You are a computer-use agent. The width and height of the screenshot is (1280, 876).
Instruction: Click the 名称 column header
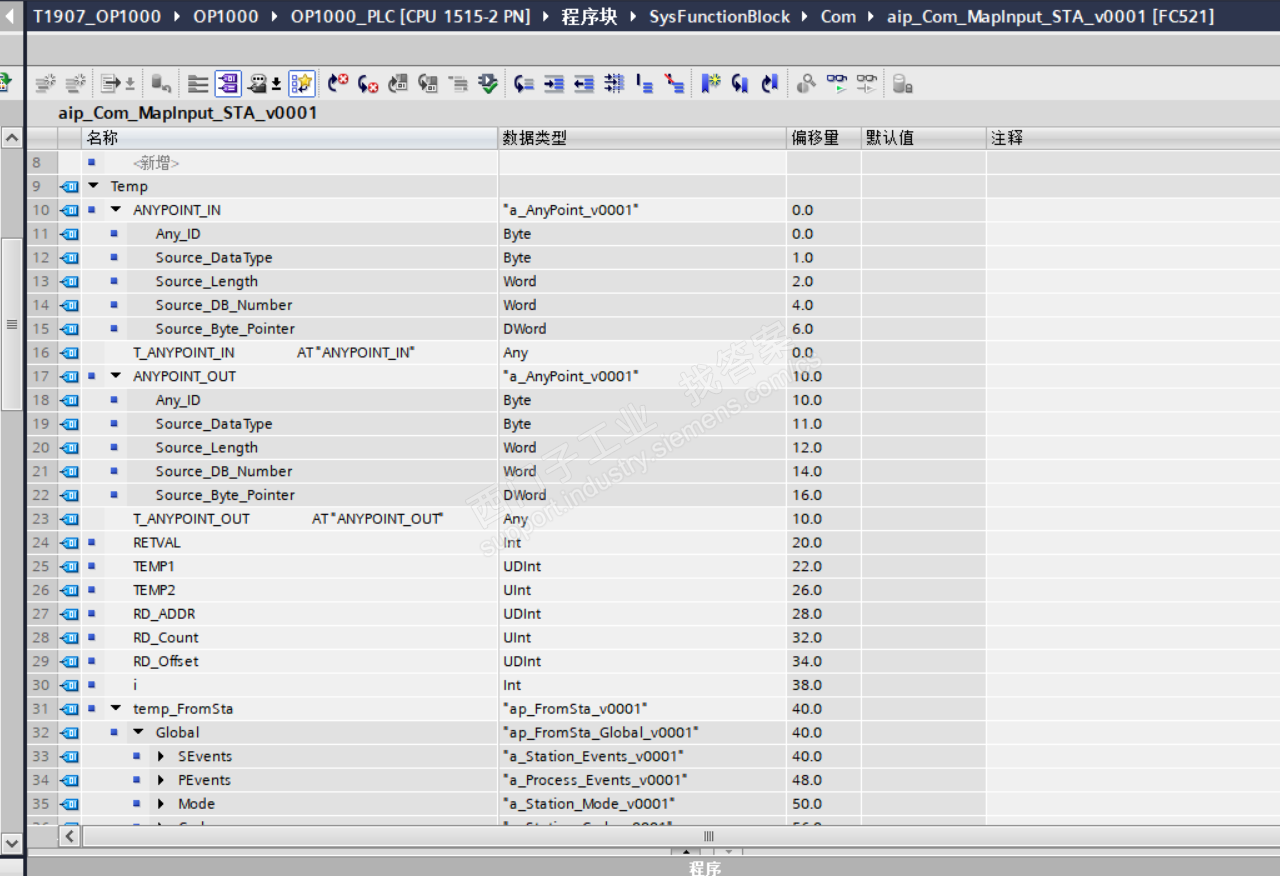[290, 138]
